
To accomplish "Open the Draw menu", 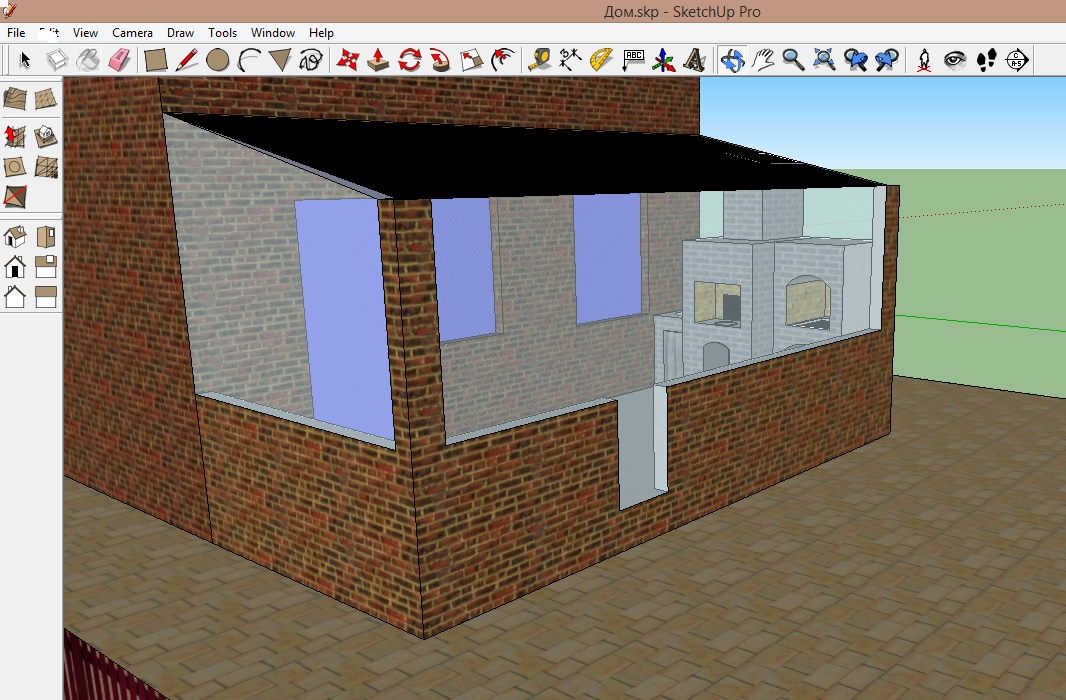I will coord(180,33).
